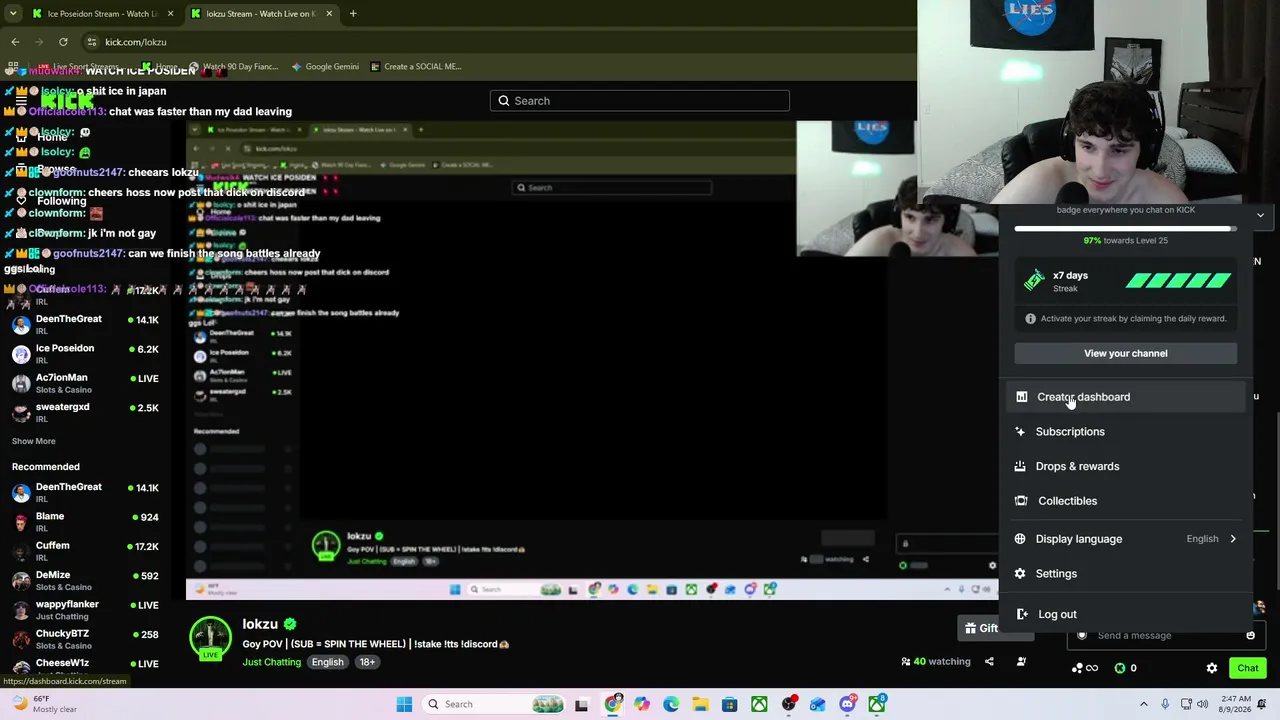
Task: Share the stream via share icon
Action: (989, 662)
